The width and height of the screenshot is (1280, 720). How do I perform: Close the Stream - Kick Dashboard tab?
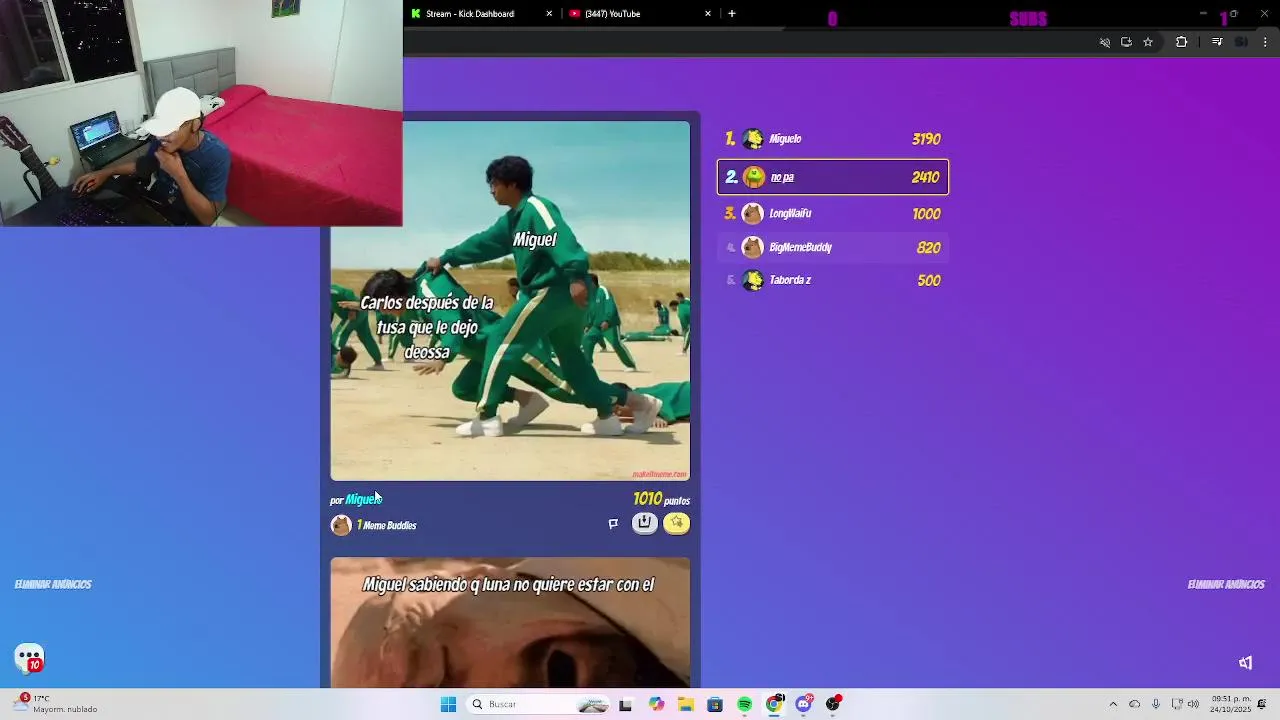tap(549, 14)
